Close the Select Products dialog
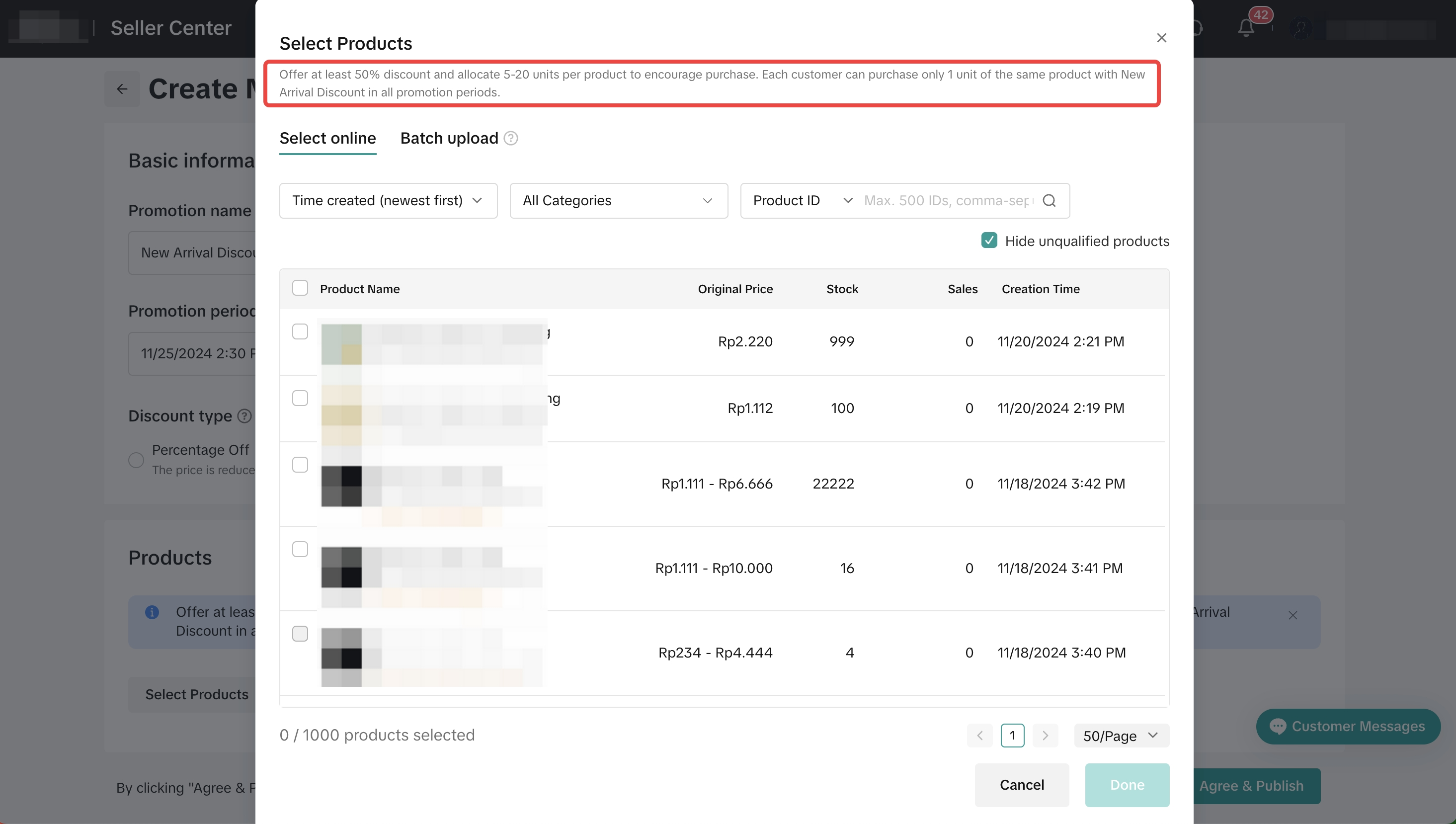1456x824 pixels. pyautogui.click(x=1161, y=37)
